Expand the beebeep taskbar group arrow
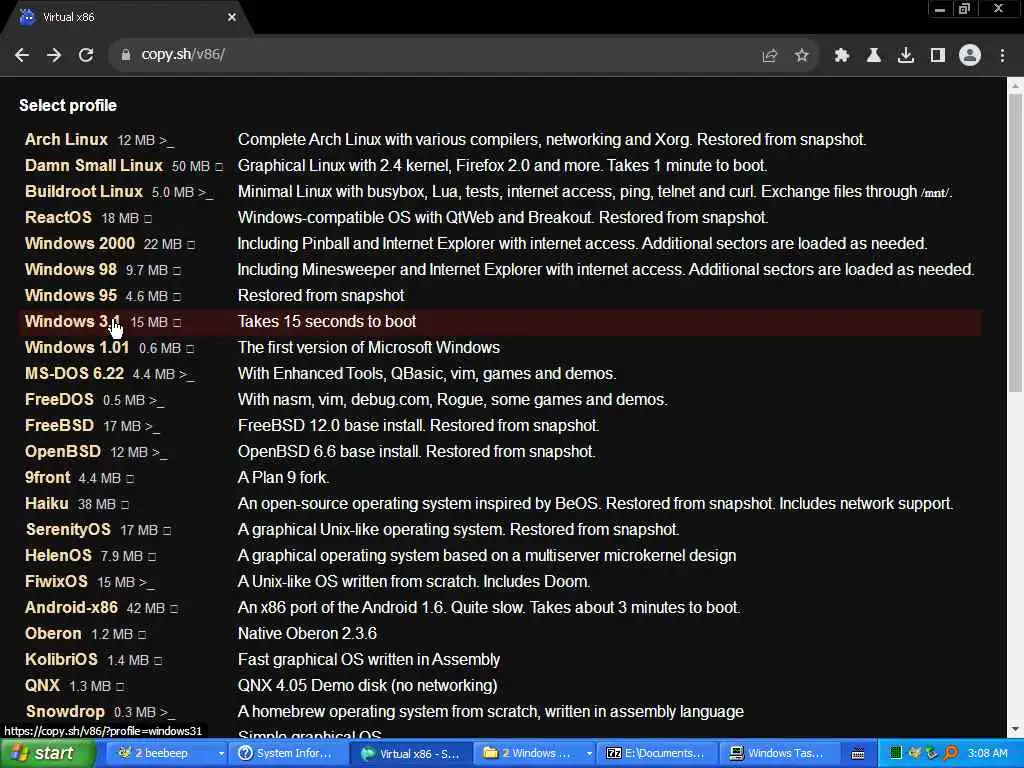 tap(221, 754)
